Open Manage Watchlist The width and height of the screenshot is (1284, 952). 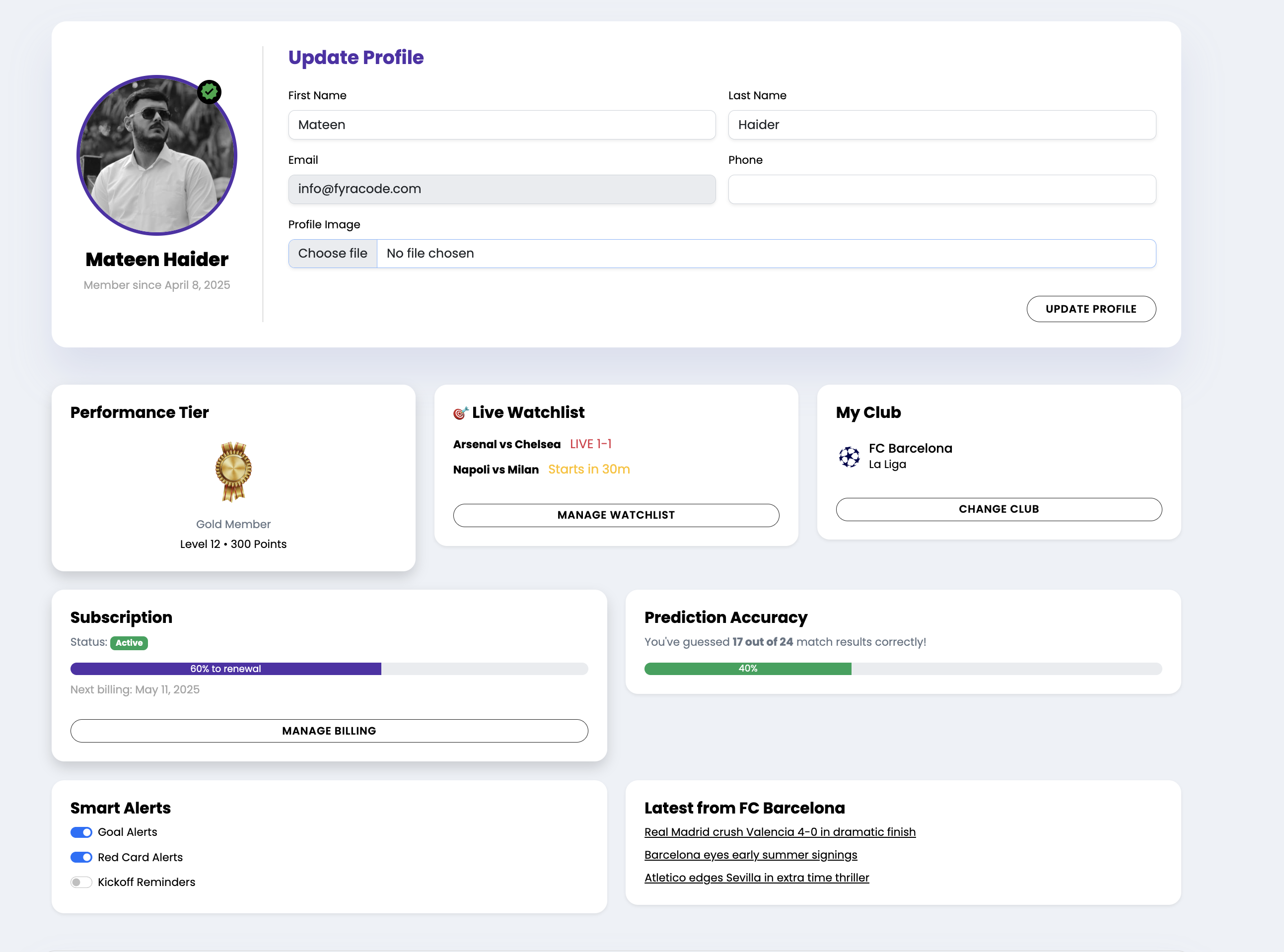click(616, 515)
